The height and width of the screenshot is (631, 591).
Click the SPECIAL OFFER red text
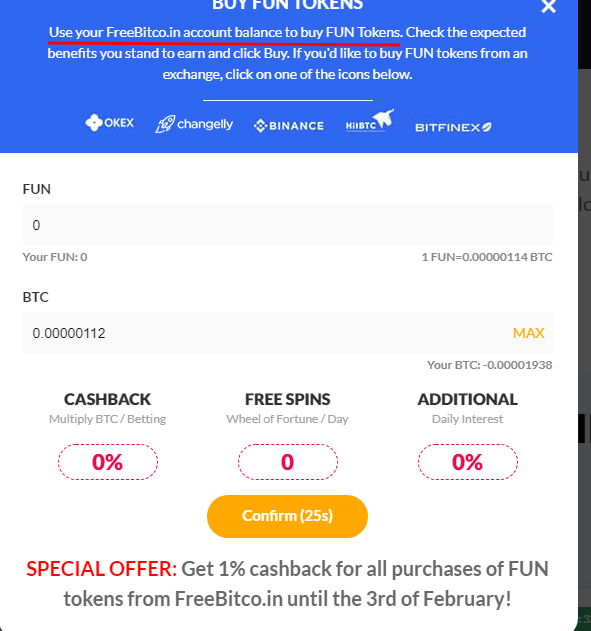point(101,569)
